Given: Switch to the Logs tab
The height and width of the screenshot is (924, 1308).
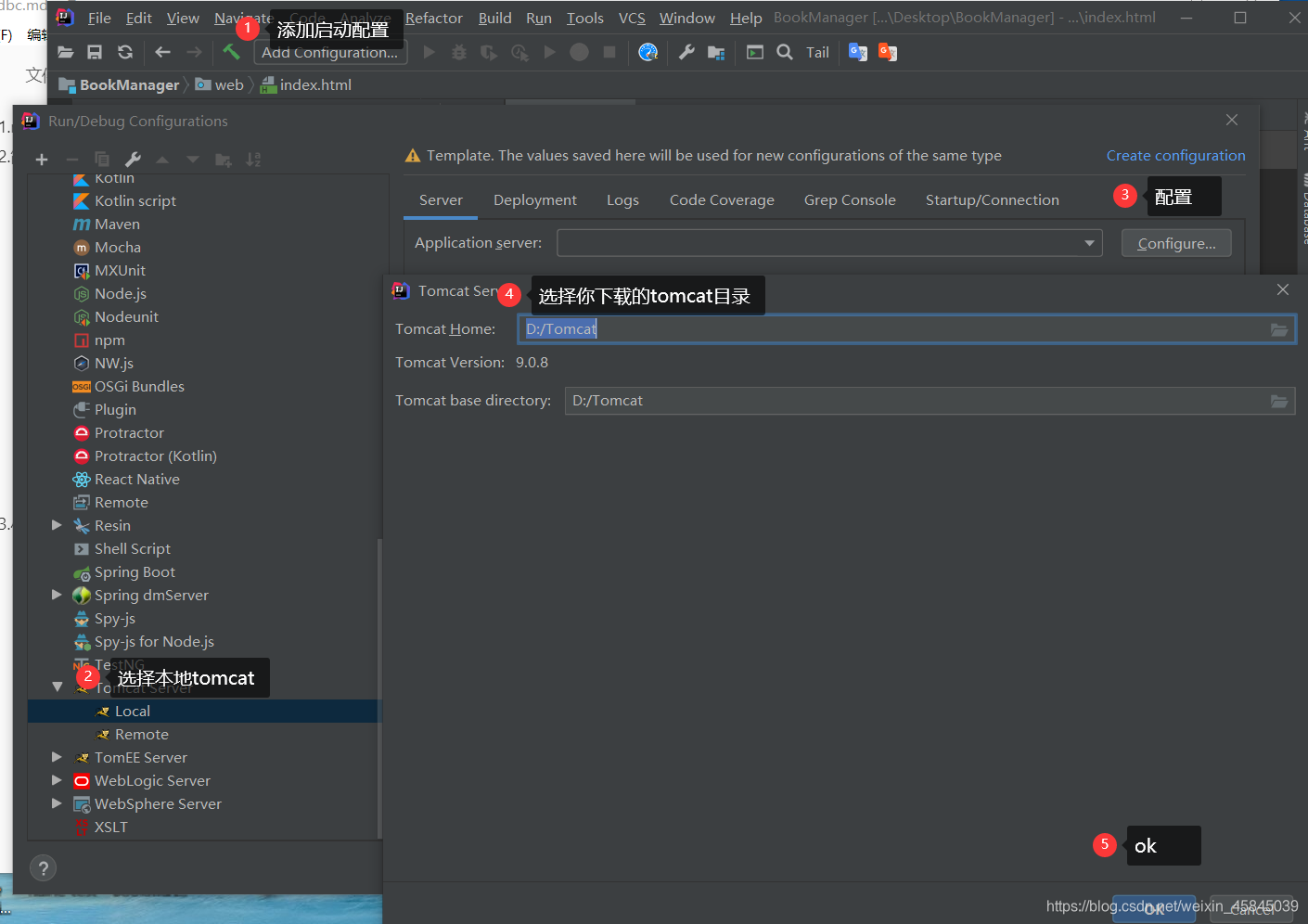Looking at the screenshot, I should click(622, 200).
